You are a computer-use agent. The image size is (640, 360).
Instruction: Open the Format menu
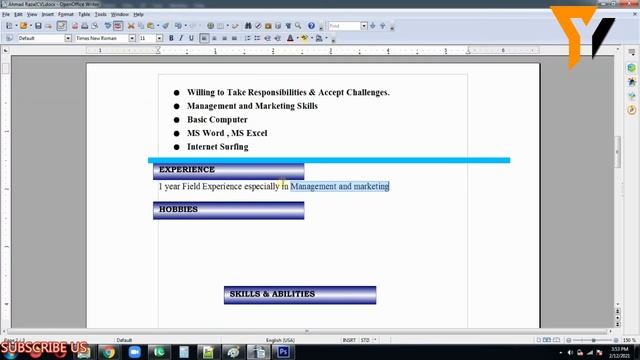[x=66, y=14]
